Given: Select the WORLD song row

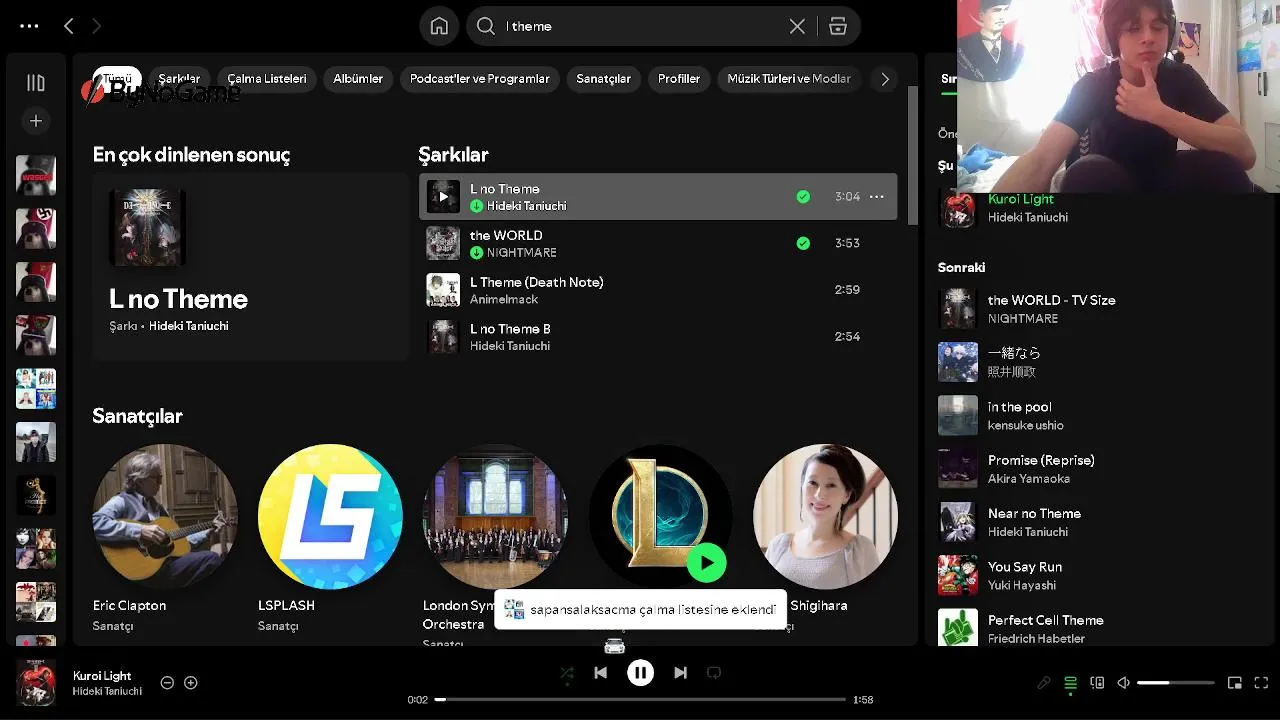Looking at the screenshot, I should (658, 243).
